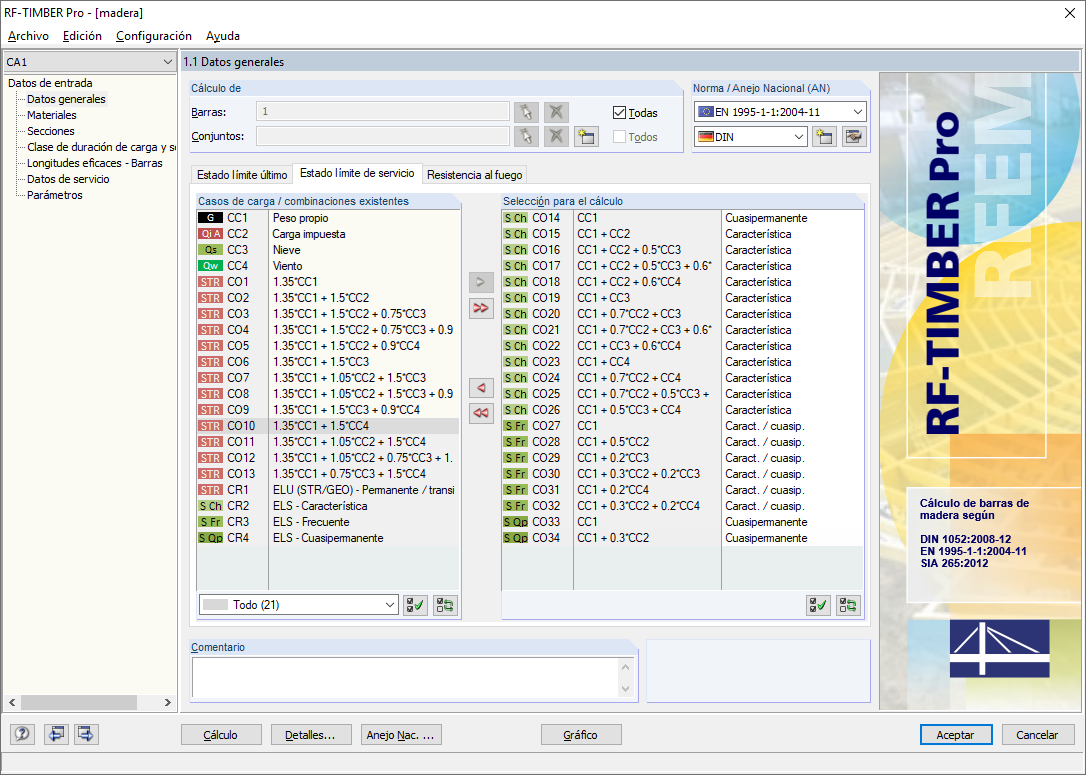1086x775 pixels.
Task: Open Datos de servicio tree item
Action: (68, 179)
